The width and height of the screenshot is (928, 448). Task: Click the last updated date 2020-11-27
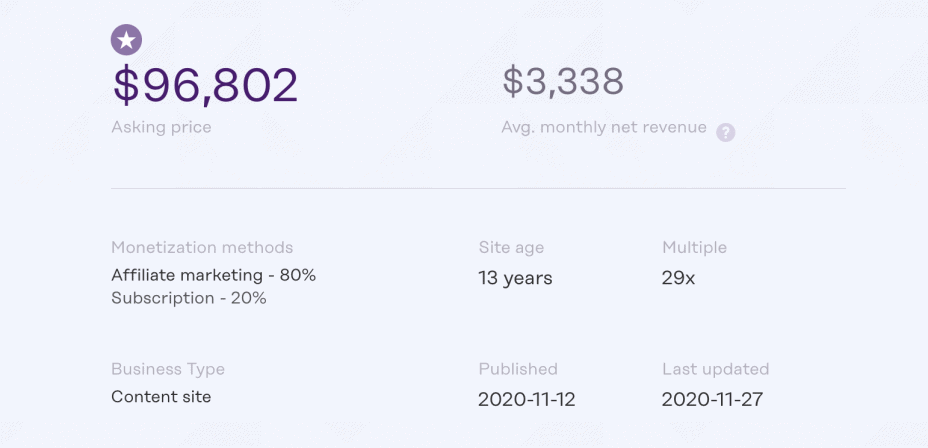(712, 400)
